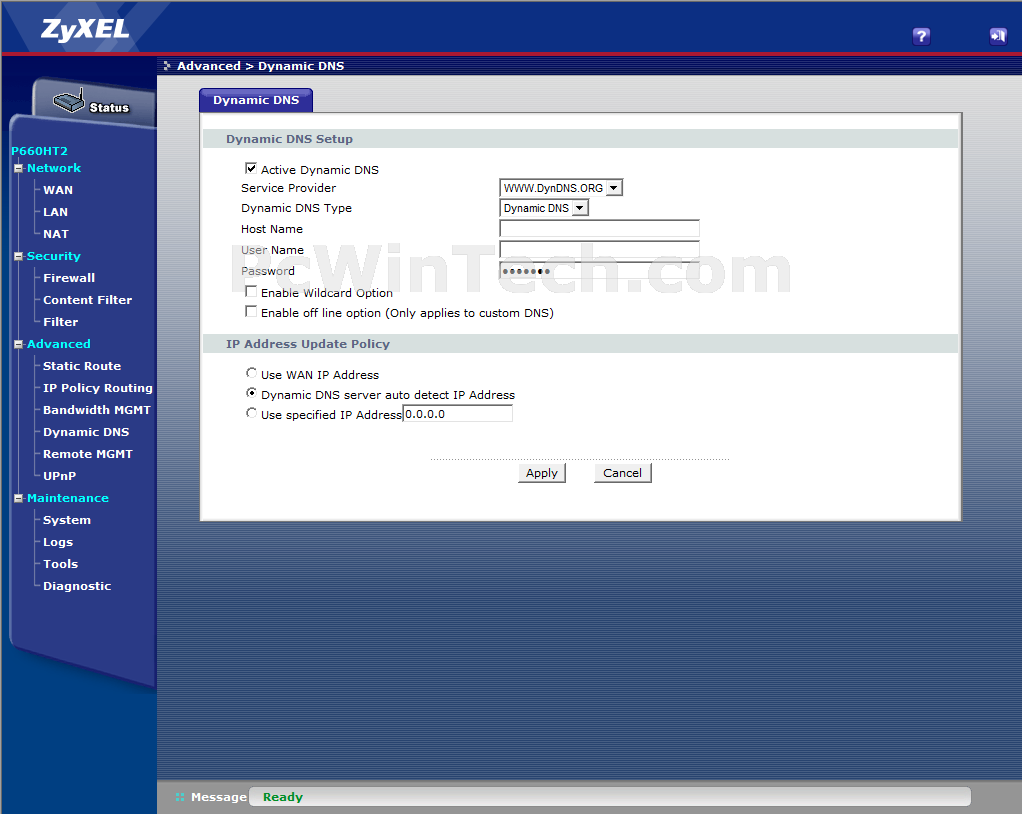1022x814 pixels.
Task: Click the Cancel button
Action: point(622,472)
